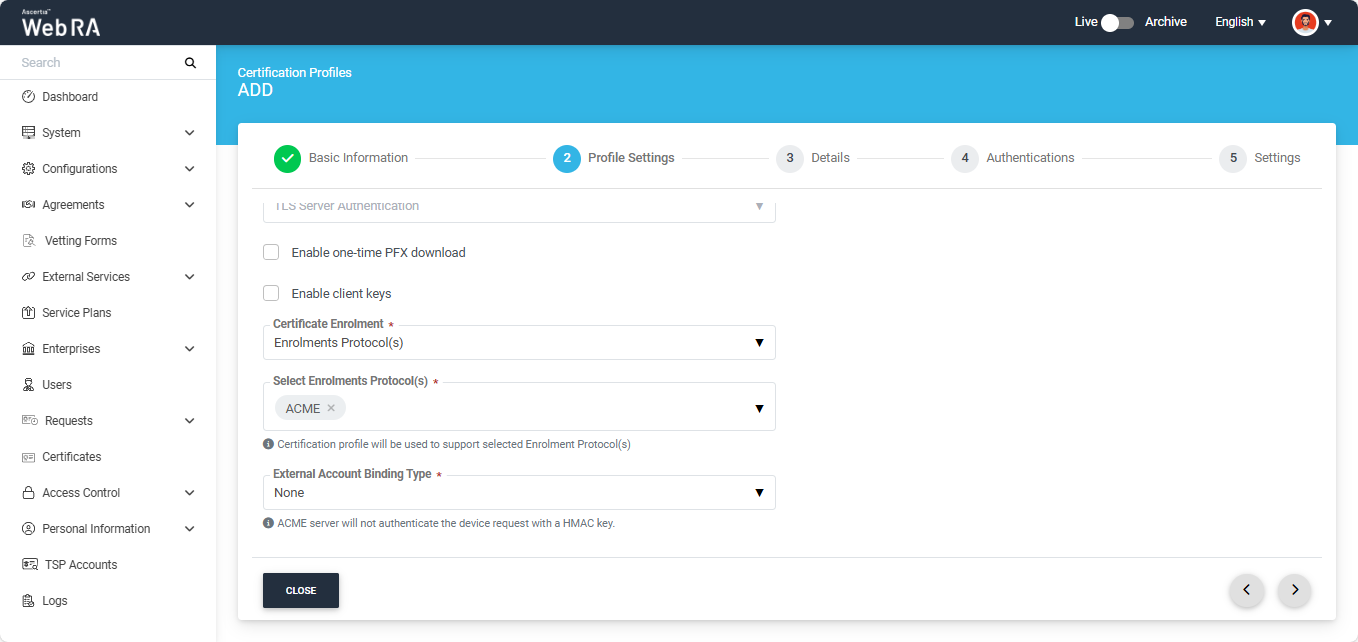Image resolution: width=1358 pixels, height=642 pixels.
Task: Click the Certificates sidebar icon
Action: [28, 457]
